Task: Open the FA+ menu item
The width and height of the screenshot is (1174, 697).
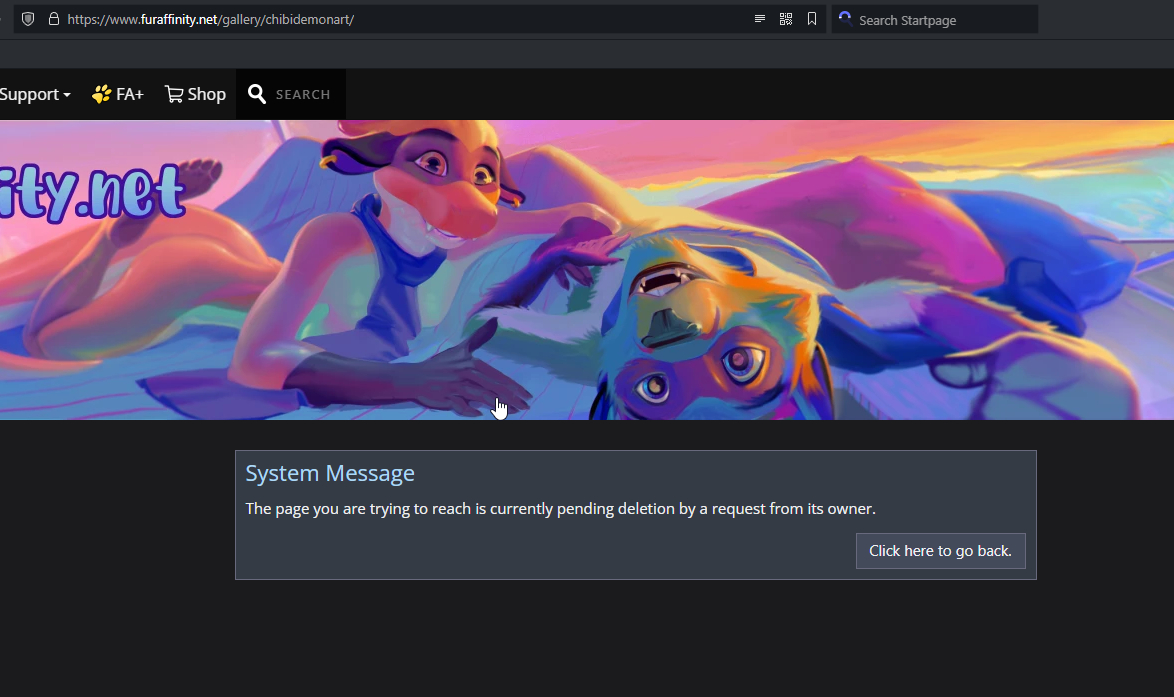Action: click(129, 94)
